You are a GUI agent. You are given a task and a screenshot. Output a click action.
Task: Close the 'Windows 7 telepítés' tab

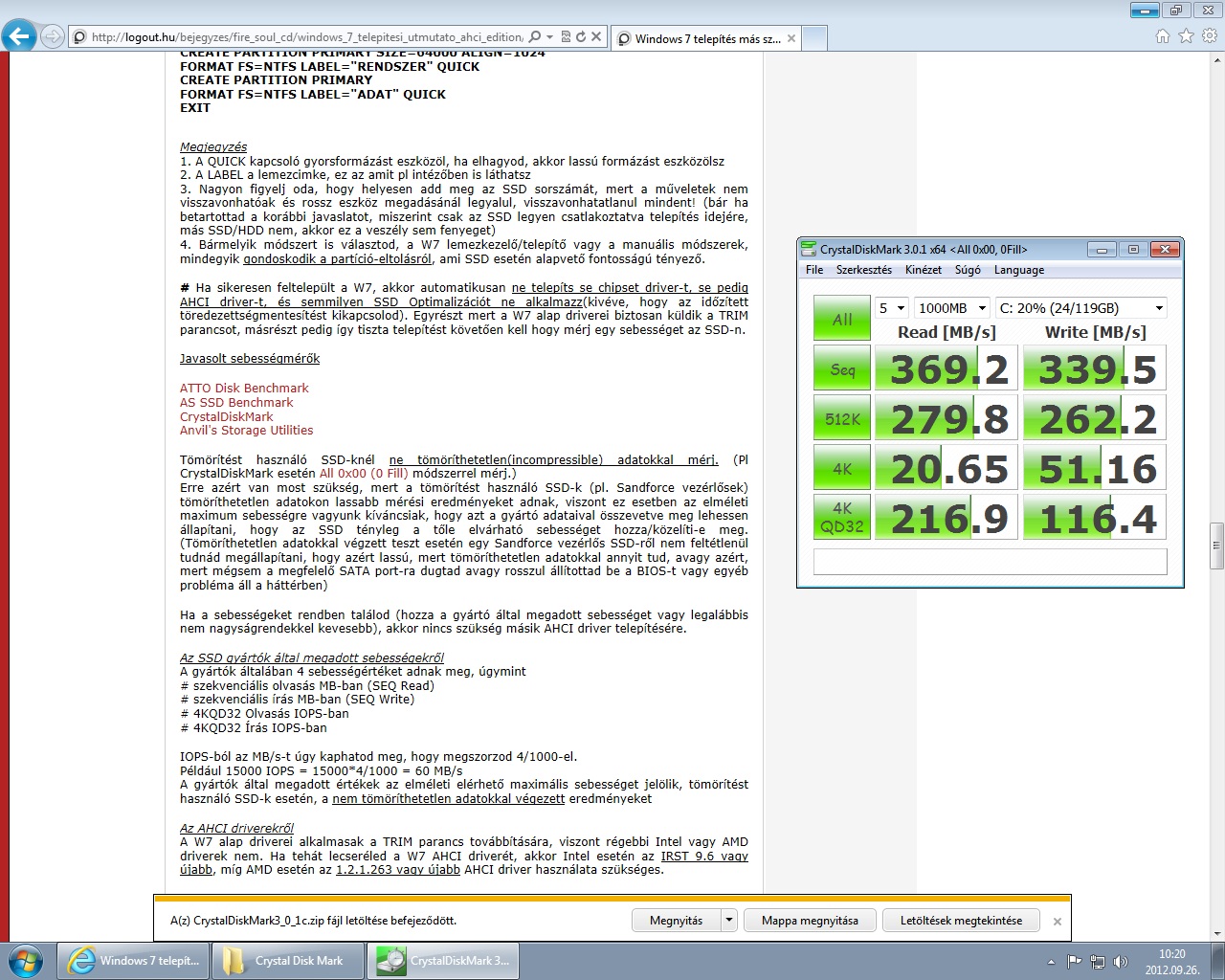791,39
